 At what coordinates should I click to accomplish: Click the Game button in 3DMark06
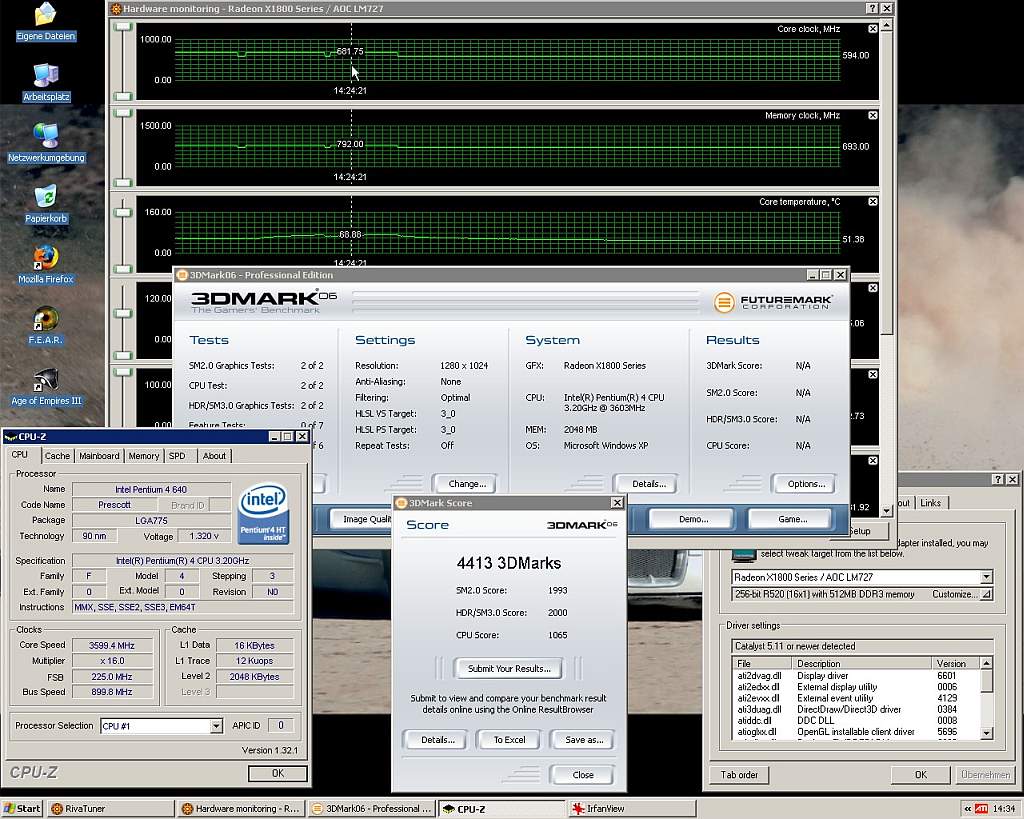point(792,519)
